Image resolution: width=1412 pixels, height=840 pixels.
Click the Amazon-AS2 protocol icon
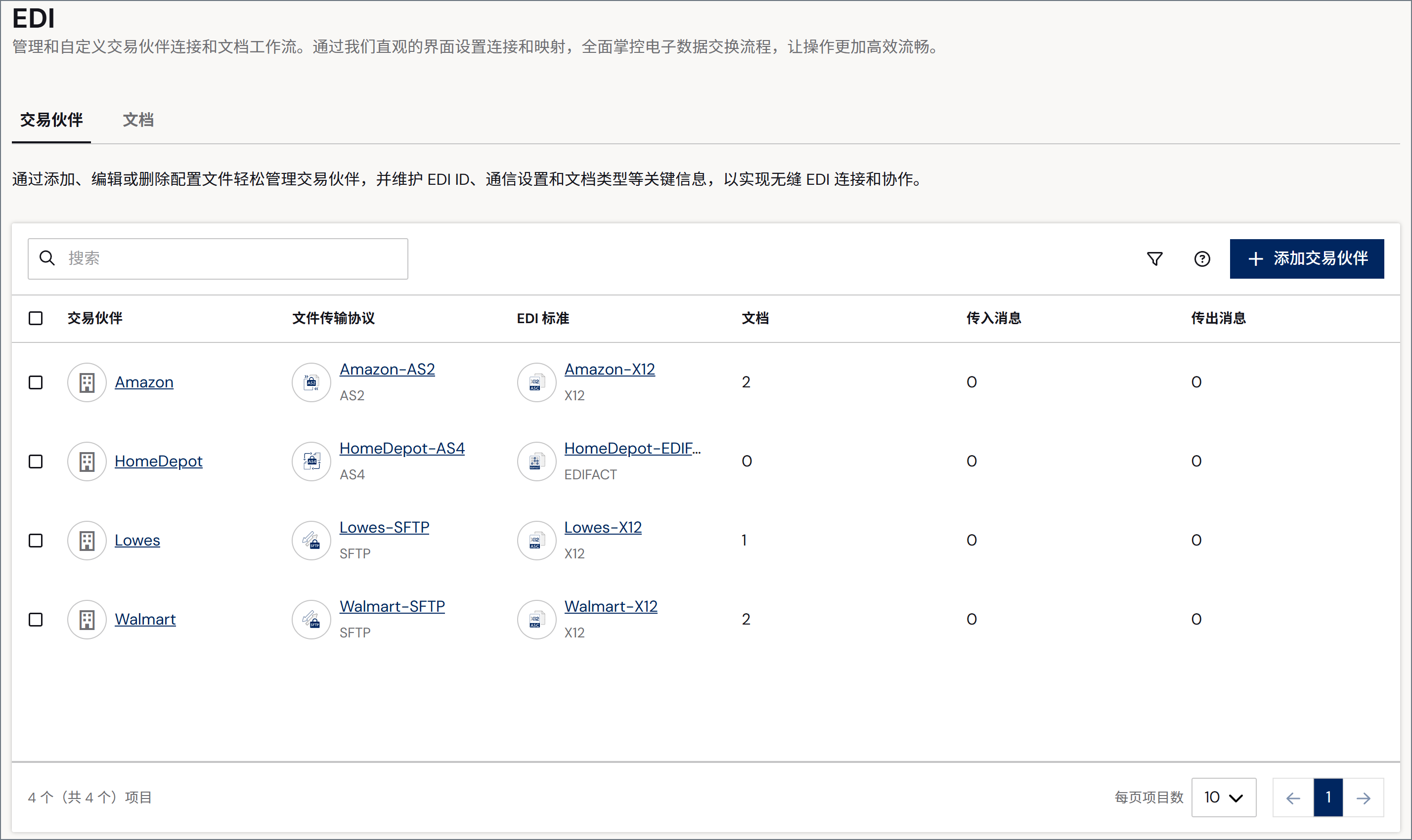click(x=311, y=382)
